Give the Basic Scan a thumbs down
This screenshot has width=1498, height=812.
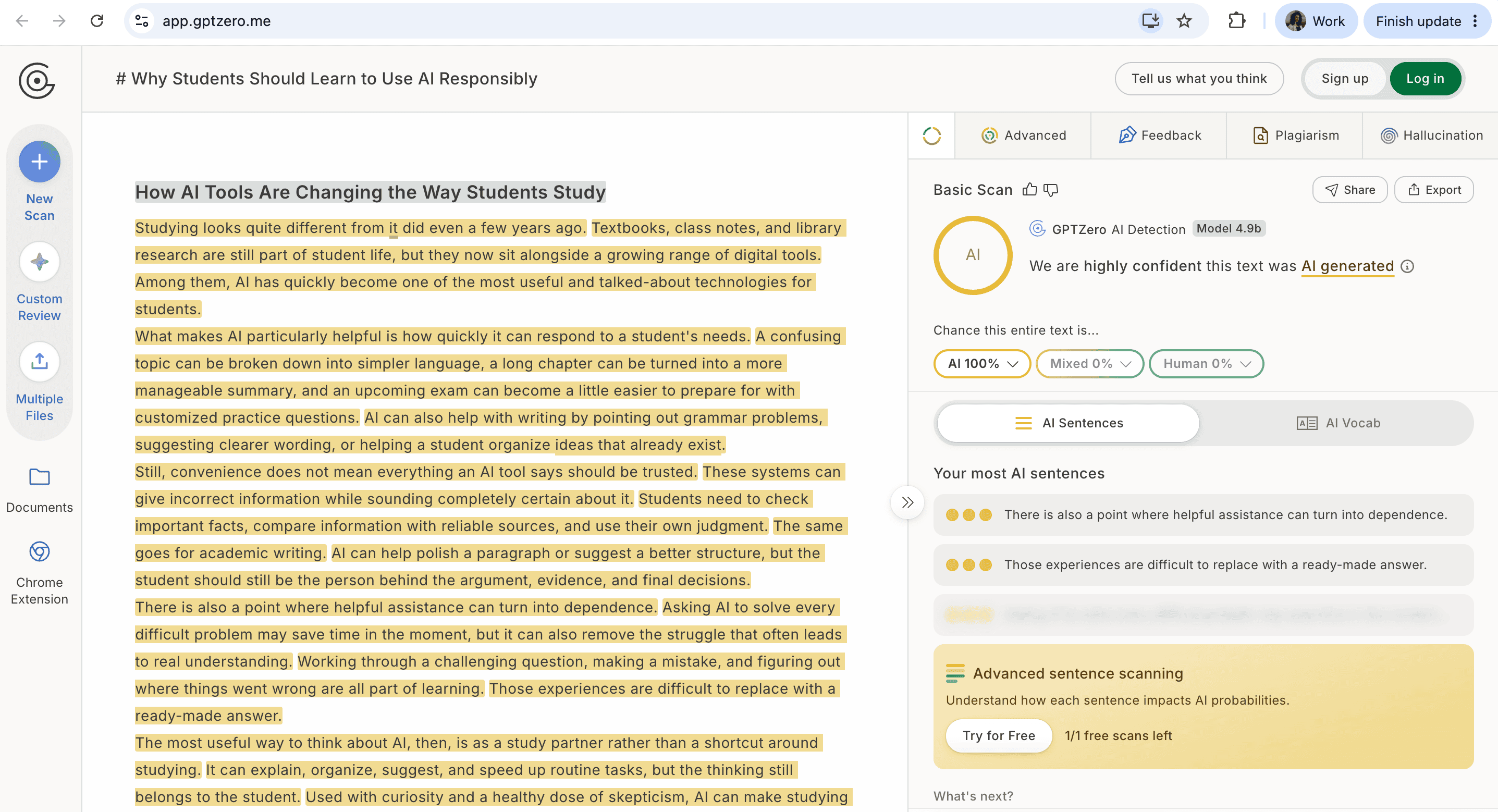[x=1051, y=190]
